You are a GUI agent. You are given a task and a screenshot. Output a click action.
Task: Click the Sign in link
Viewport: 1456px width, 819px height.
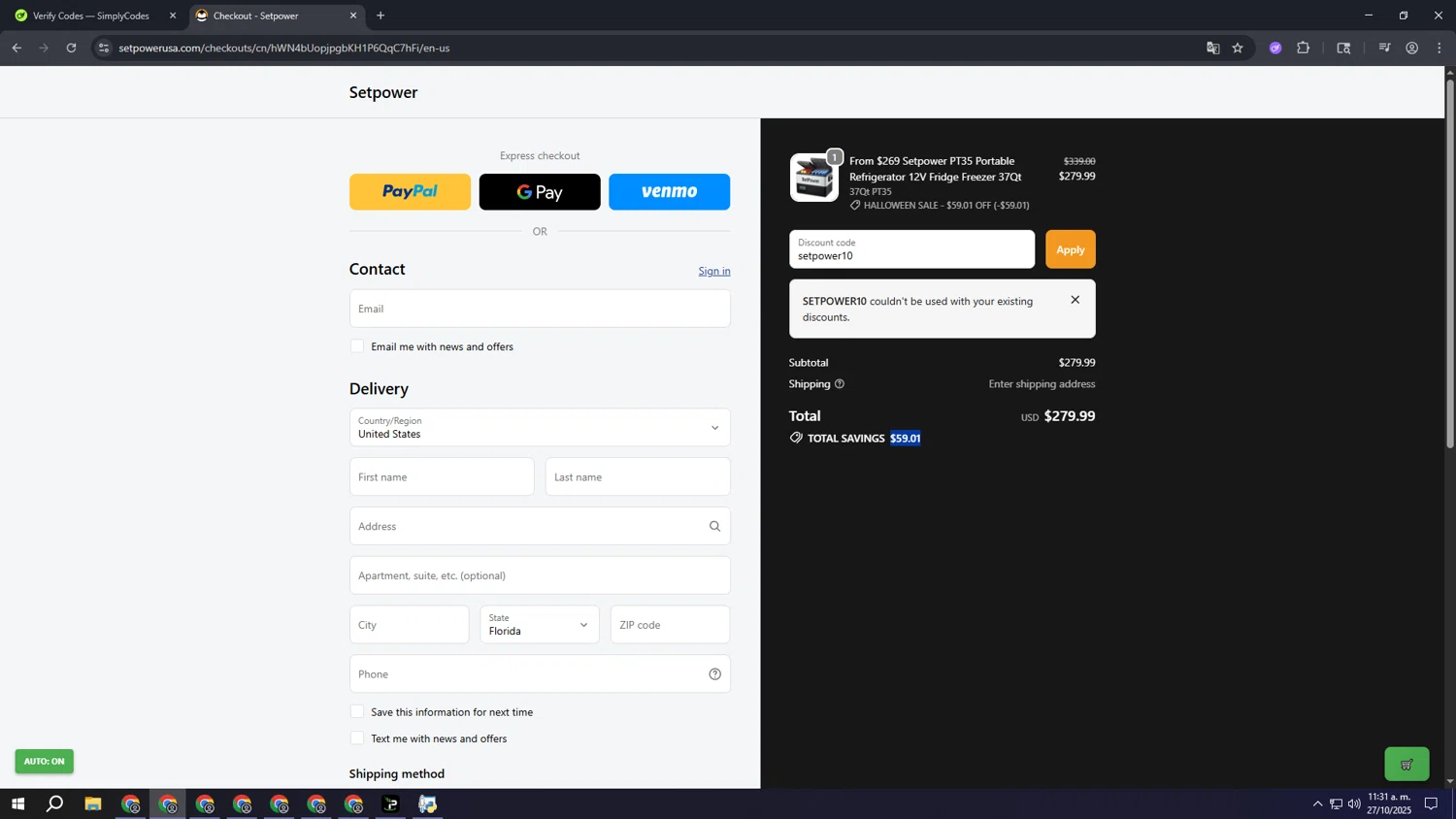click(x=714, y=271)
